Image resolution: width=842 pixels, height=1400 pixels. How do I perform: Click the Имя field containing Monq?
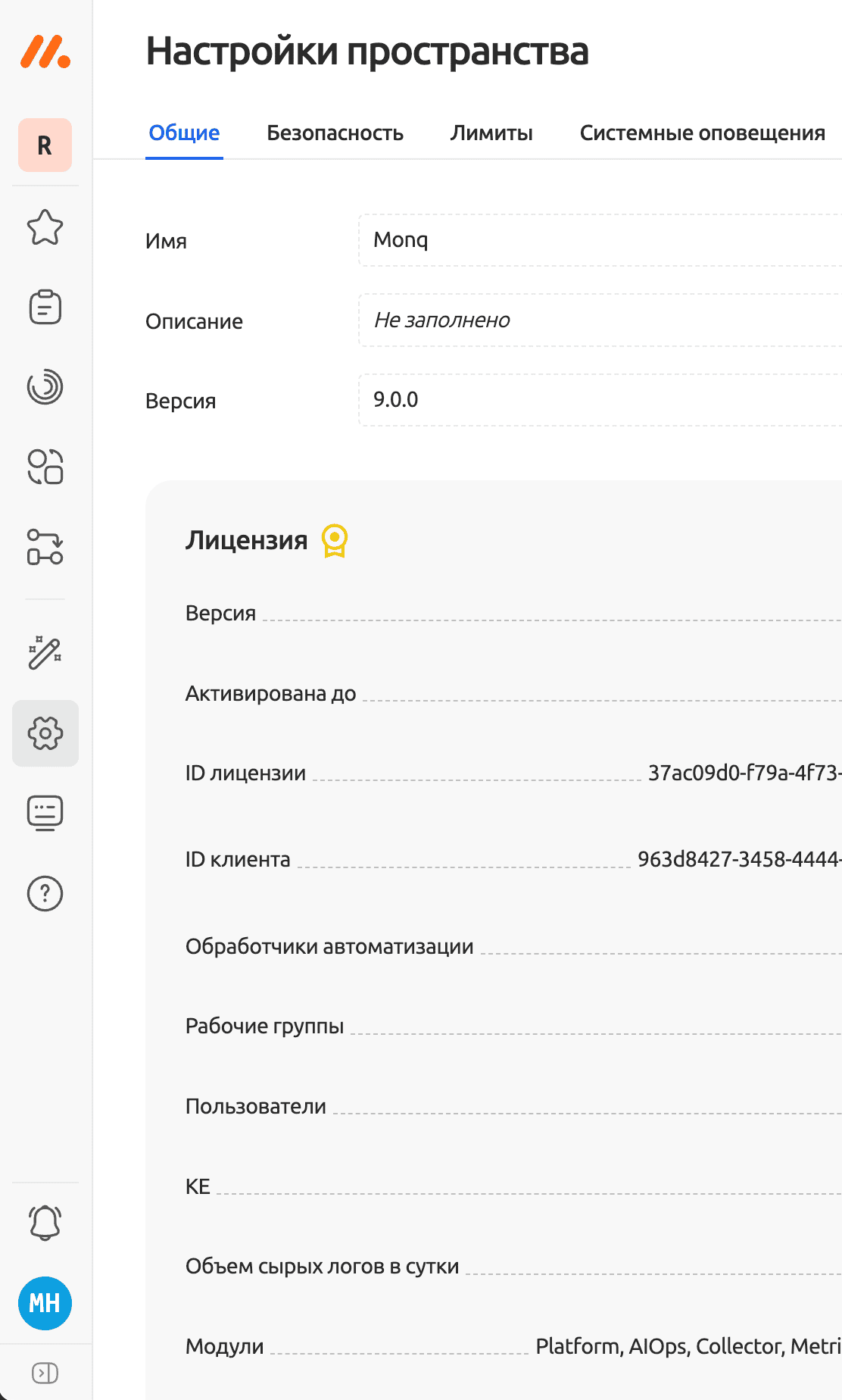pos(598,240)
